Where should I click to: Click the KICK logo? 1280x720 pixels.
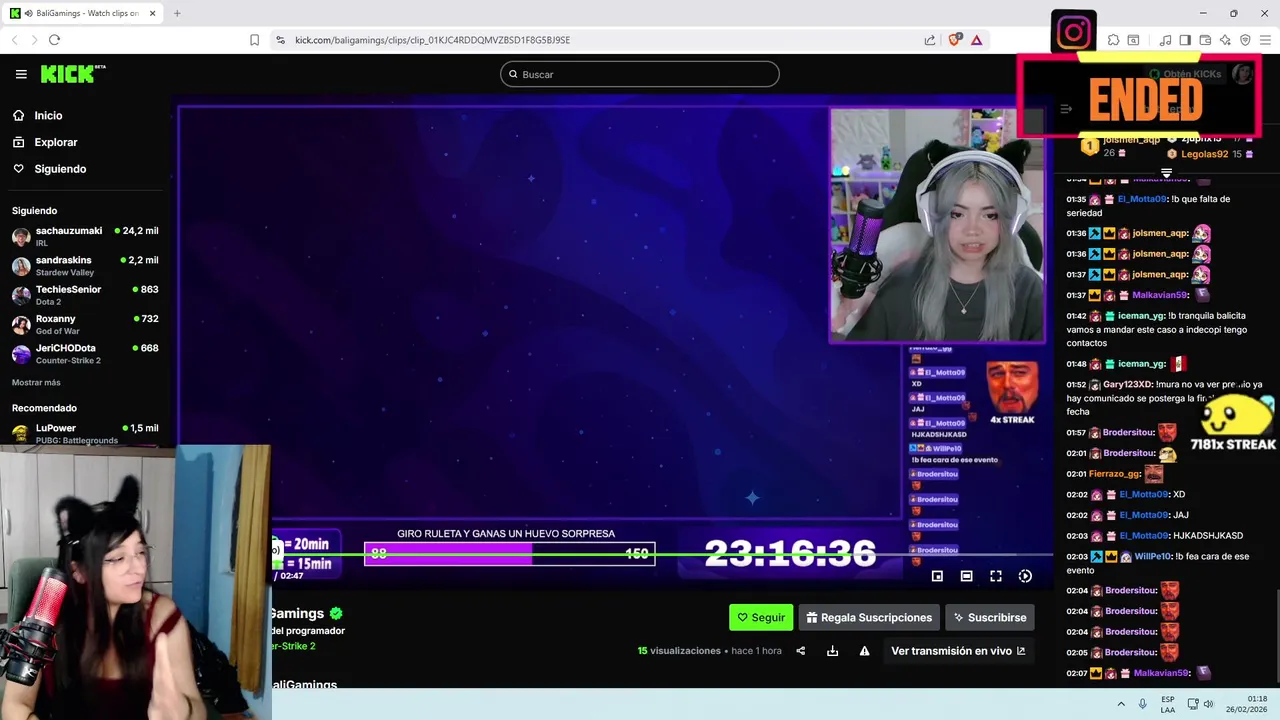73,74
